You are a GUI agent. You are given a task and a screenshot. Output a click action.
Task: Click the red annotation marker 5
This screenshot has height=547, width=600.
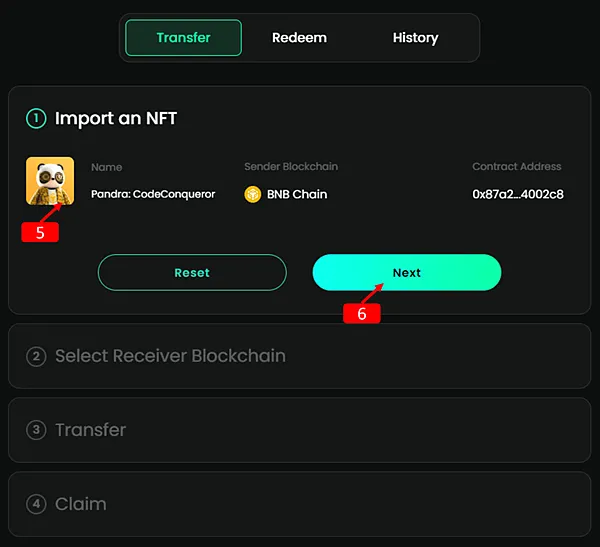click(x=40, y=232)
